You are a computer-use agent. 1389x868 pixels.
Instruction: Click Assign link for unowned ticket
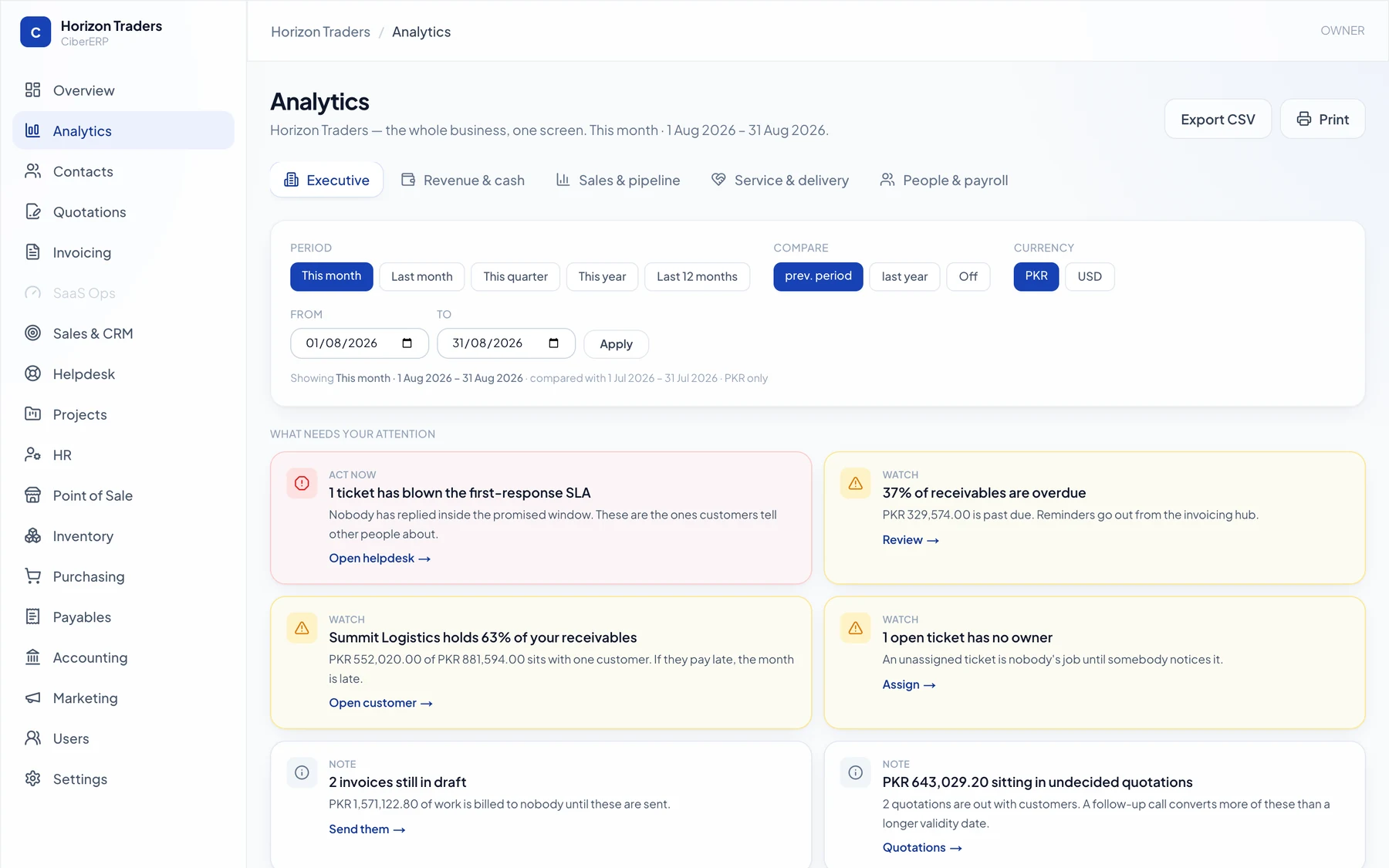pos(909,684)
